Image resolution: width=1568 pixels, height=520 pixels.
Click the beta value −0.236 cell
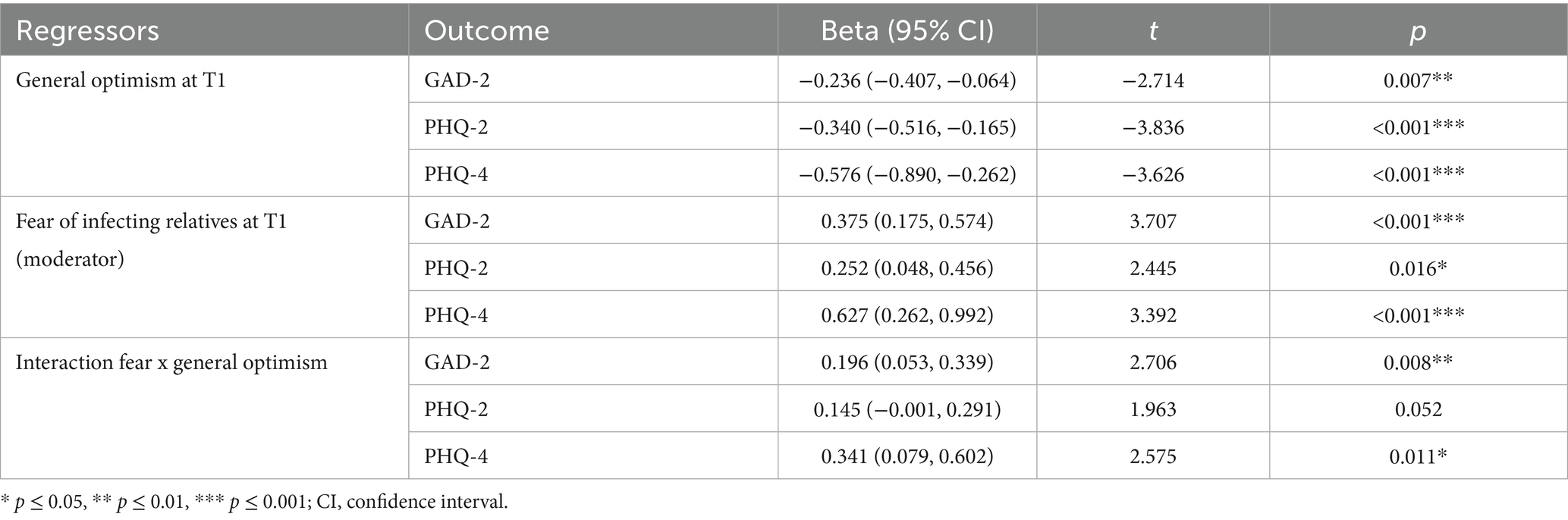point(907,80)
